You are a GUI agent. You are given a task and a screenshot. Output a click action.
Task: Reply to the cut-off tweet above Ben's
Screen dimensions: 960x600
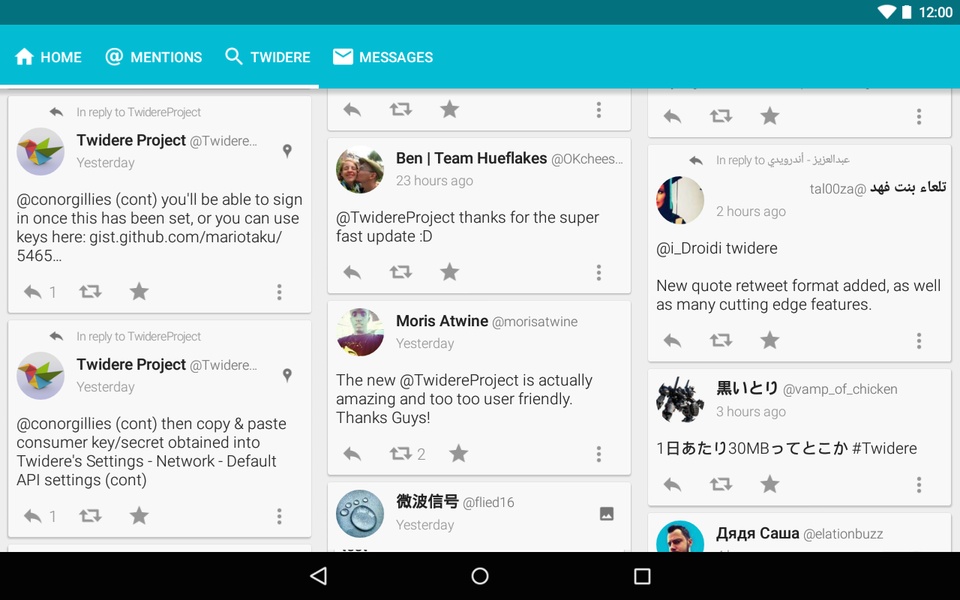[x=352, y=110]
